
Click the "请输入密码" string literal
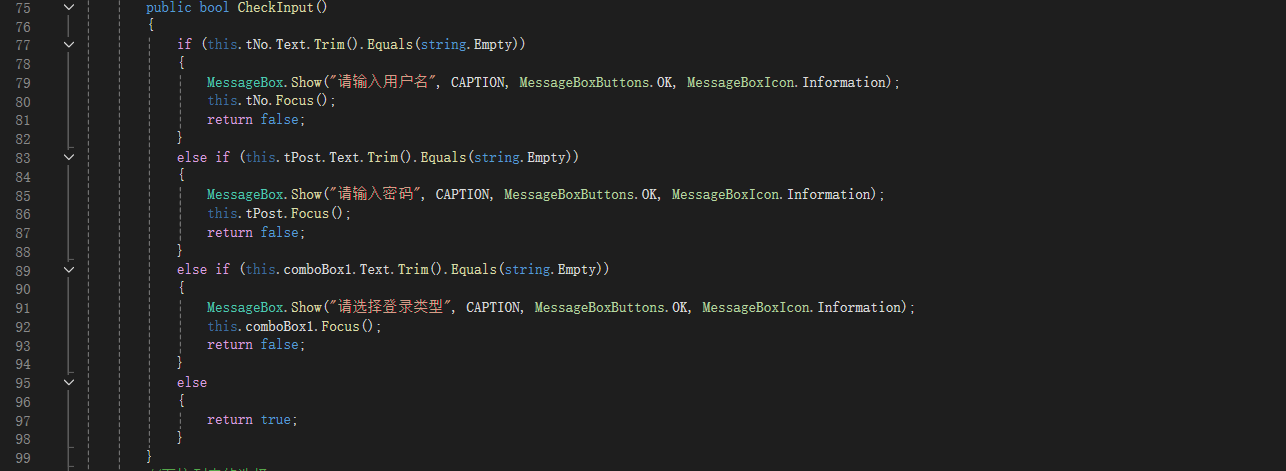tap(377, 194)
